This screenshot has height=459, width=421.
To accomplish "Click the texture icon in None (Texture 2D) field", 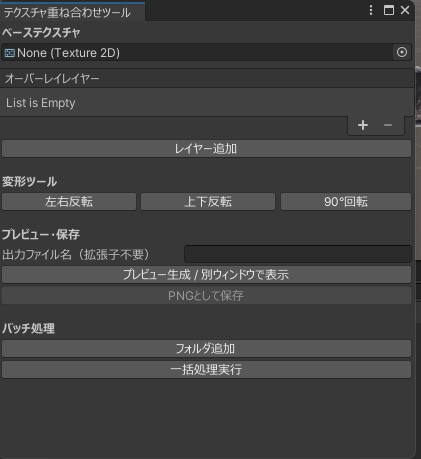I will point(9,53).
